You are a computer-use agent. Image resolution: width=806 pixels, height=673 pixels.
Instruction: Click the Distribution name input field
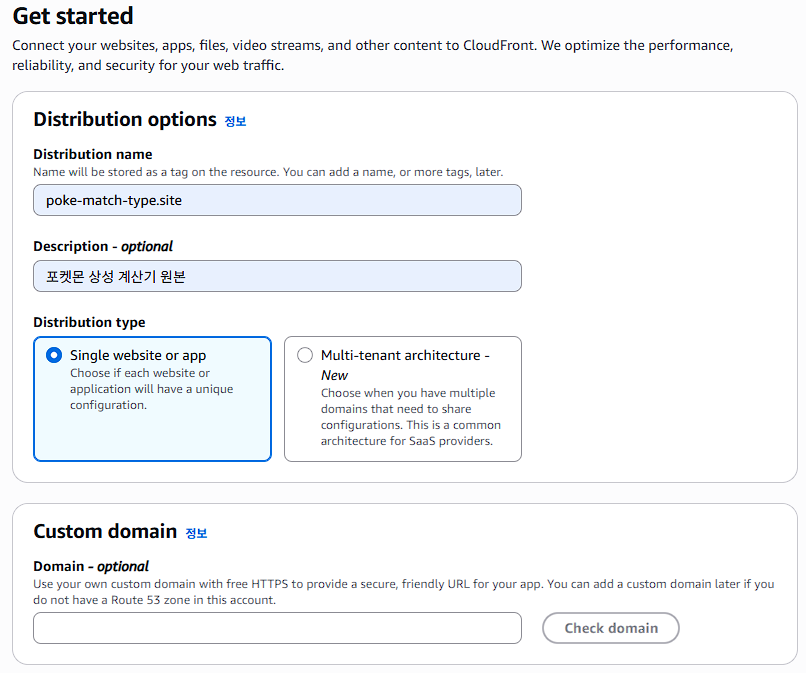277,200
